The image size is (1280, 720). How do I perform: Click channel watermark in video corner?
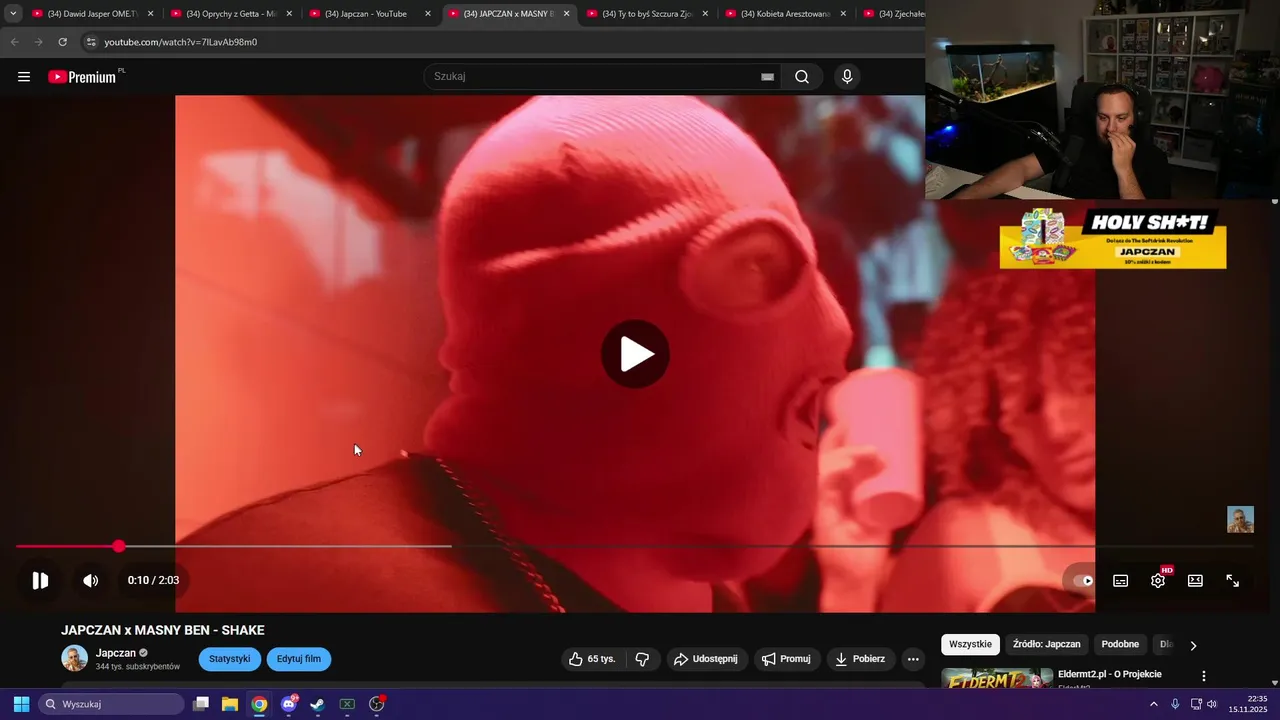[1240, 520]
